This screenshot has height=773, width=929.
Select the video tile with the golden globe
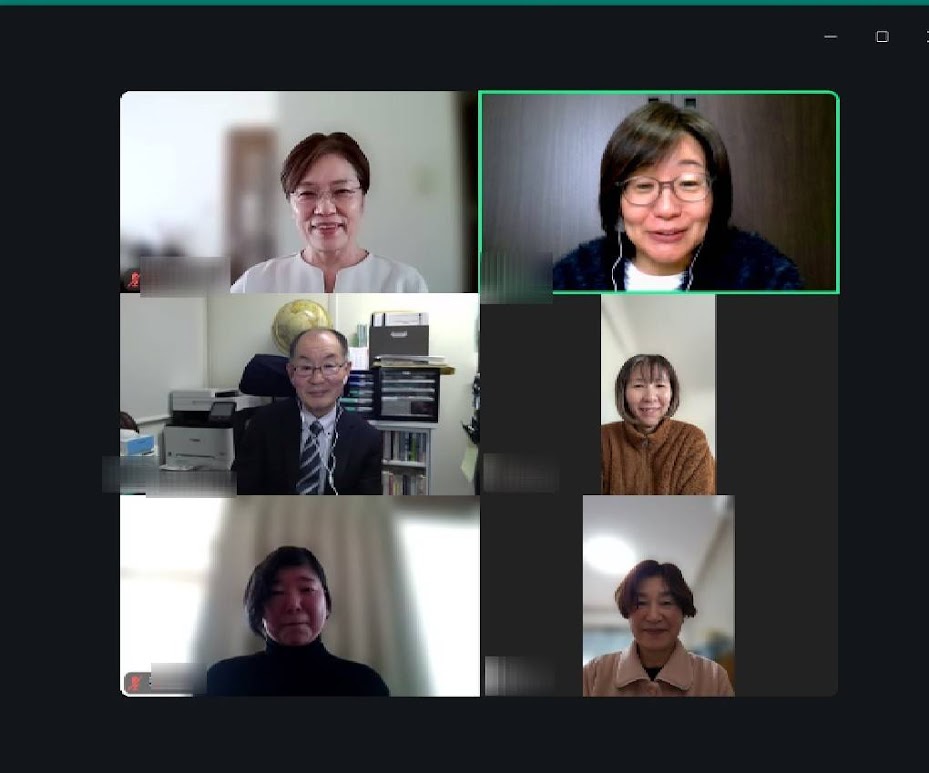pyautogui.click(x=299, y=394)
